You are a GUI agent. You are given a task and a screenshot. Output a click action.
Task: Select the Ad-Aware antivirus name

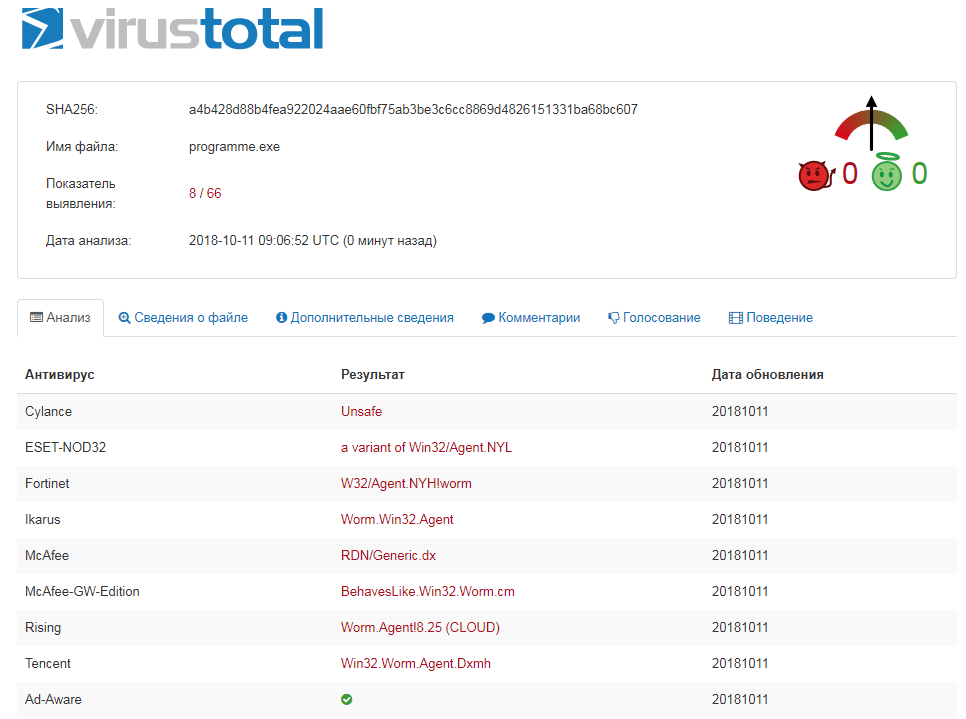(53, 699)
